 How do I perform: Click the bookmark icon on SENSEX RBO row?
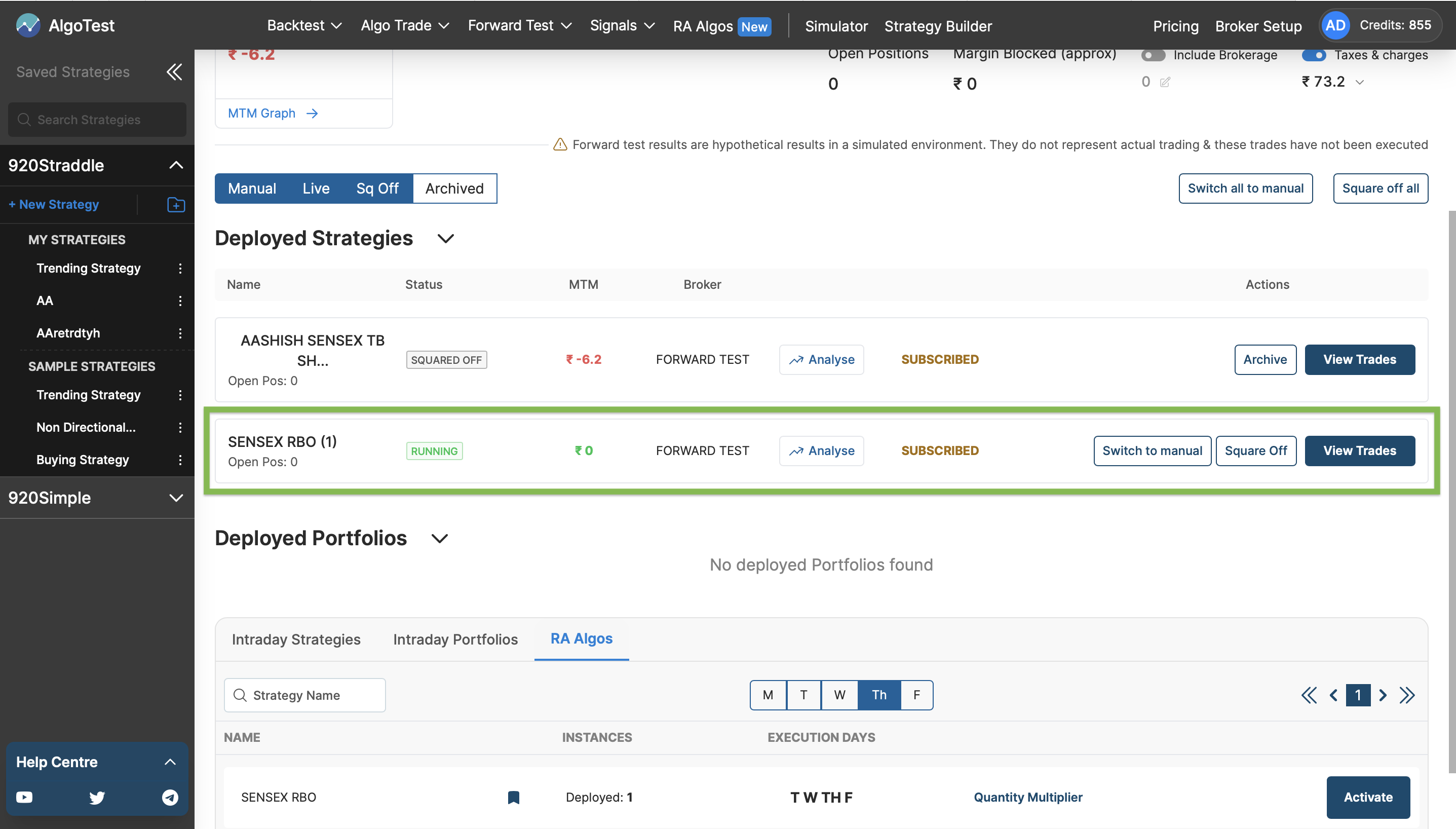(x=513, y=797)
